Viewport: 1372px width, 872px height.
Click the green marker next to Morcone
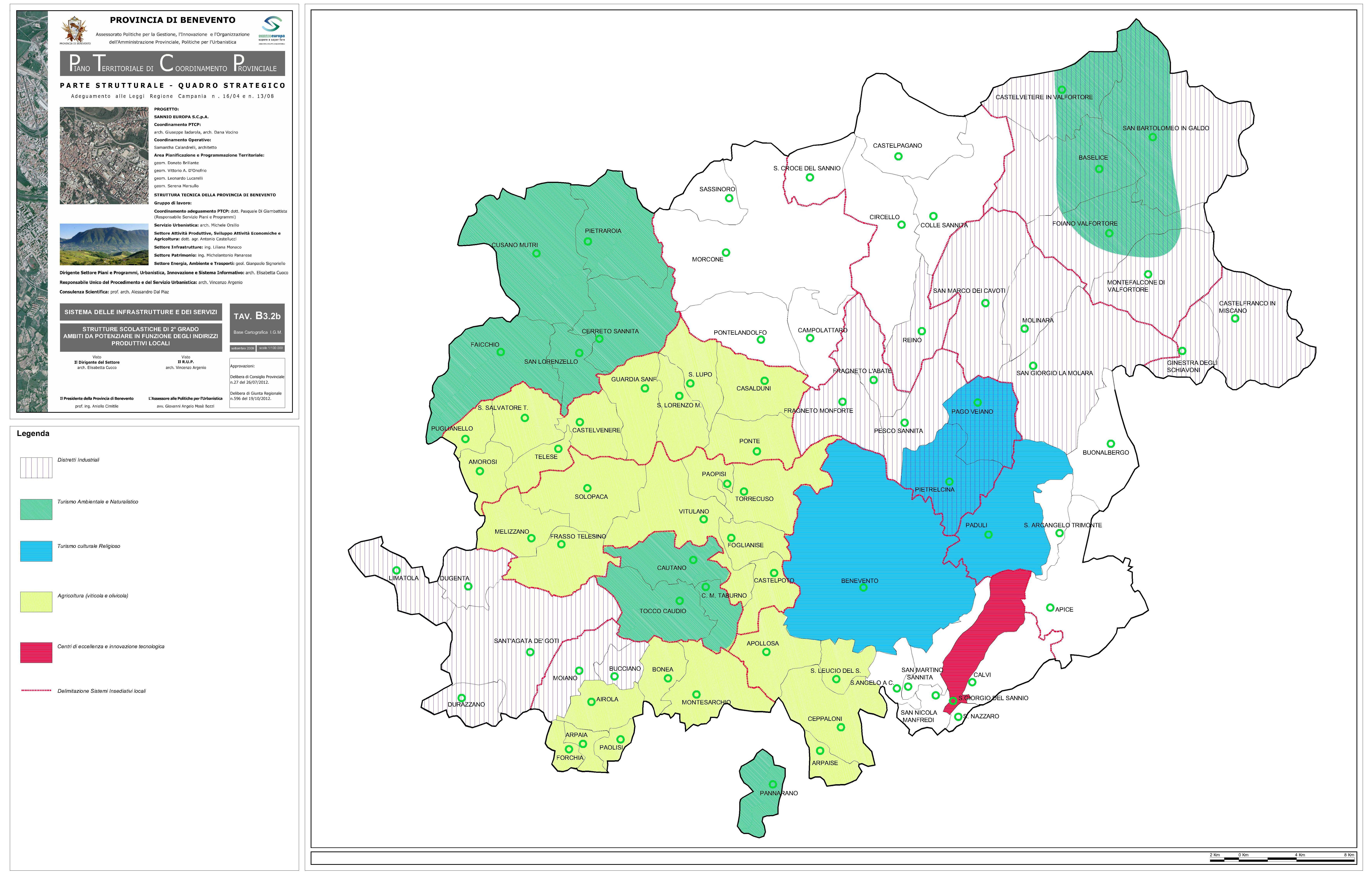tap(726, 252)
